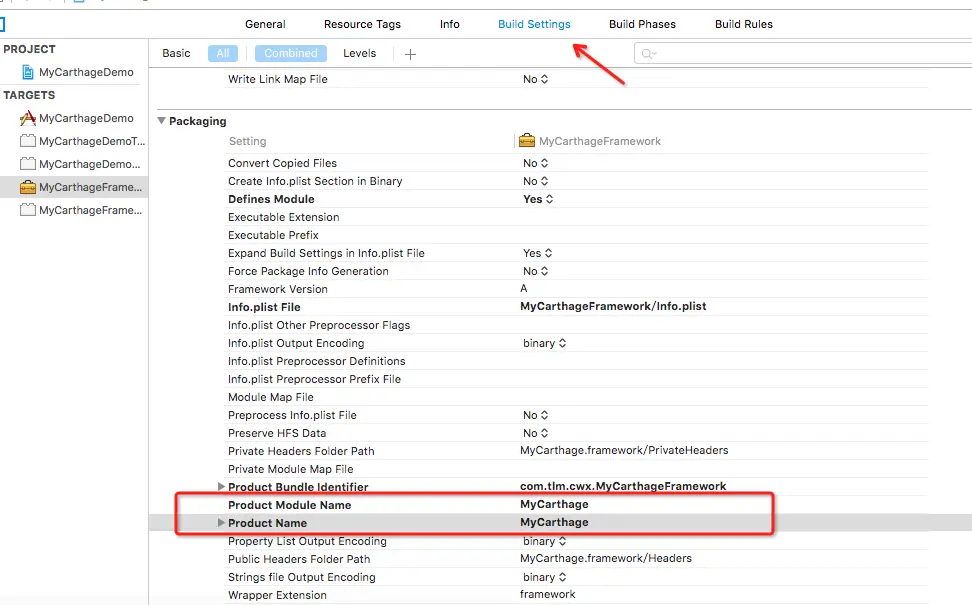Image resolution: width=972 pixels, height=605 pixels.
Task: Click the MyCarthageFramework column header icon
Action: click(x=526, y=141)
